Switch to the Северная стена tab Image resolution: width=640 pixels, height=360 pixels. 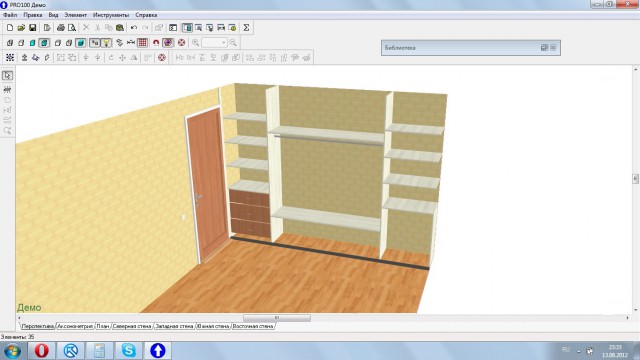(132, 326)
